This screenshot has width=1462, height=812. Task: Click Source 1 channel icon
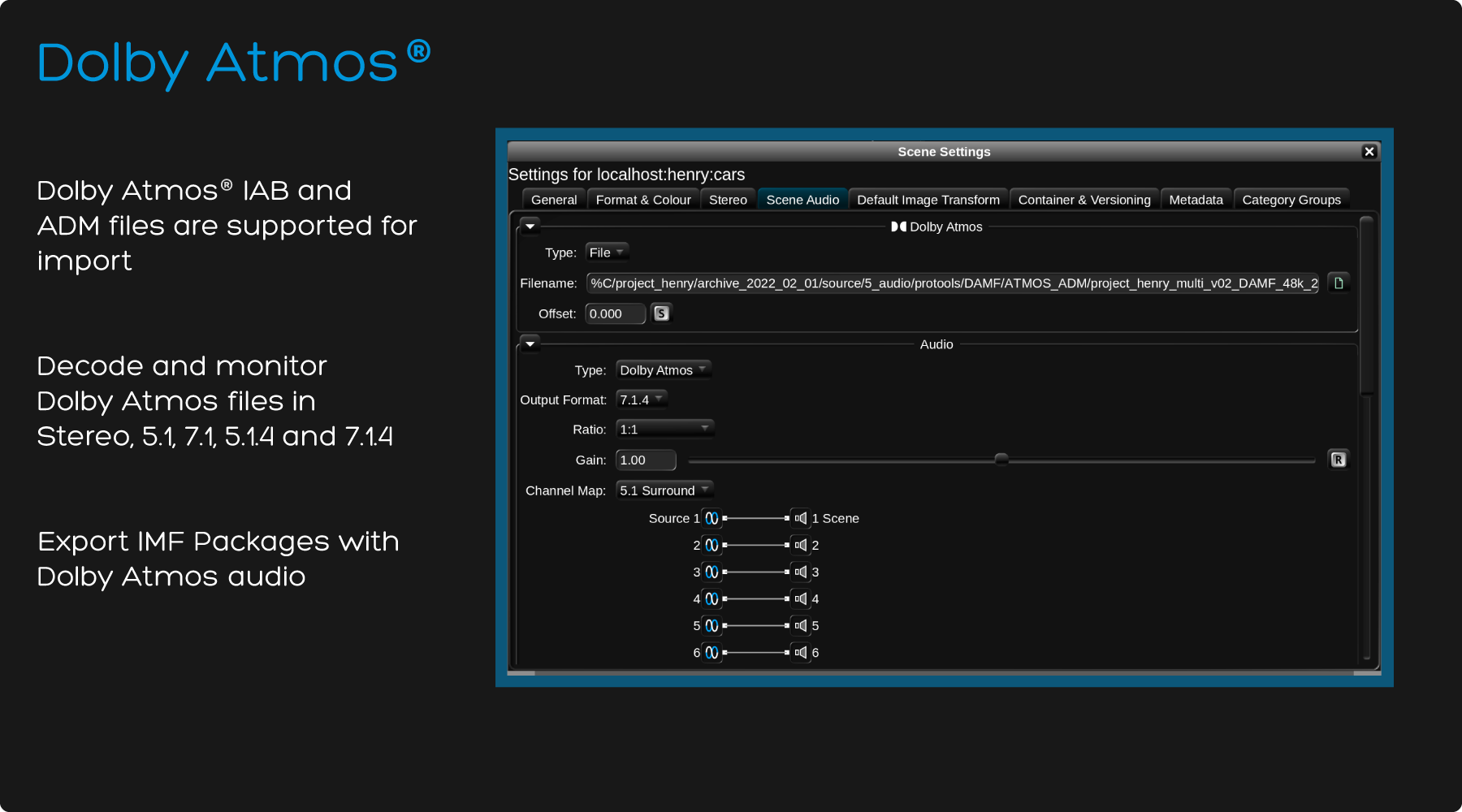[712, 518]
